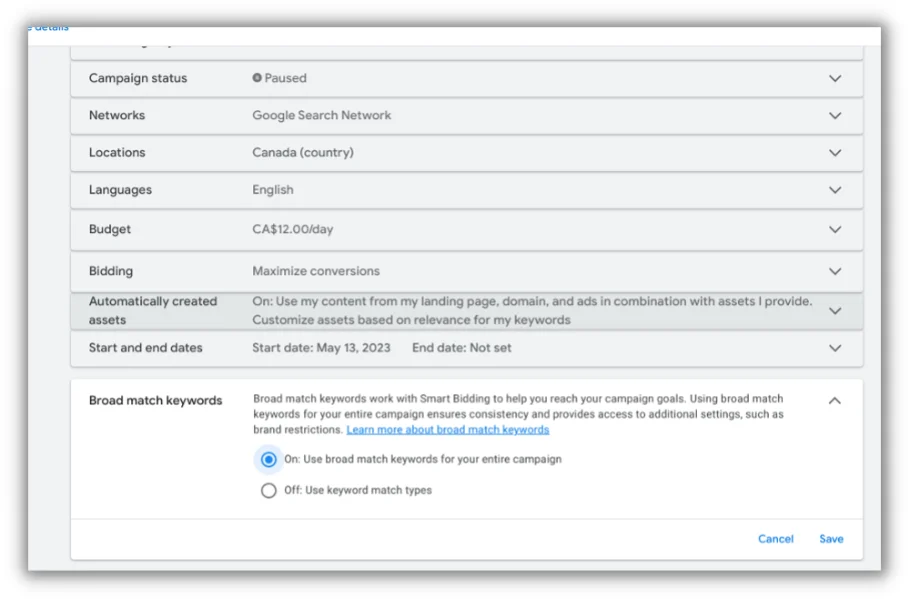Click the Locations label
The image size is (908, 599).
point(117,152)
